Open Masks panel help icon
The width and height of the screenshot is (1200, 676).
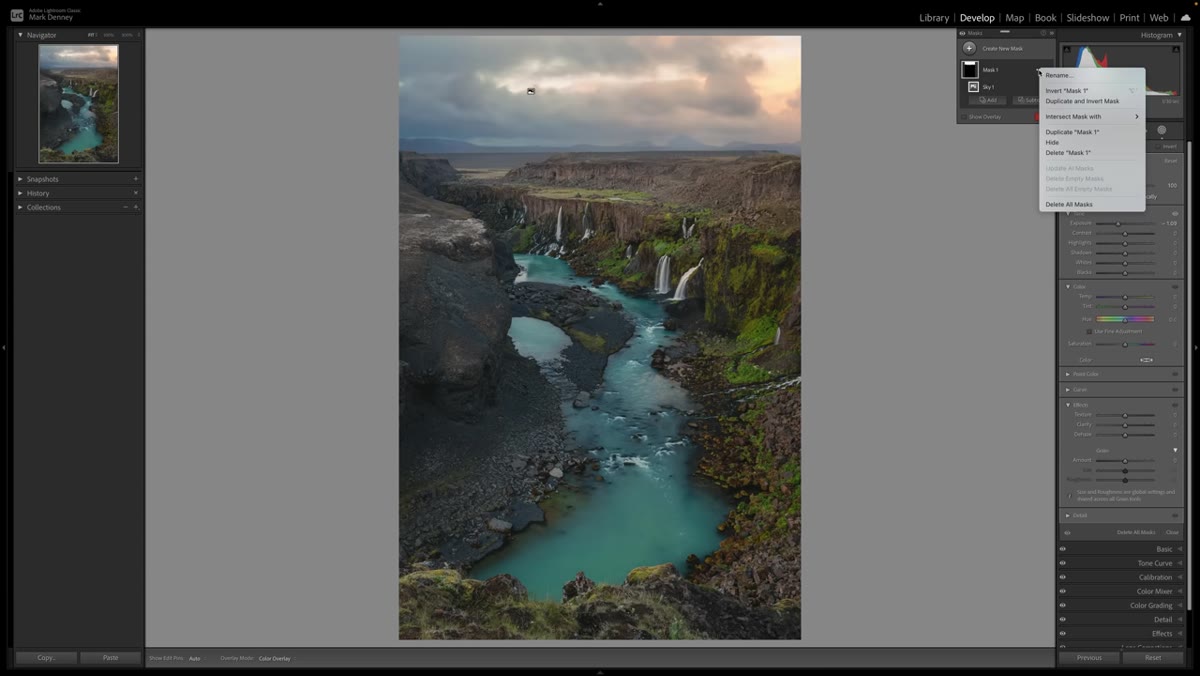1043,33
